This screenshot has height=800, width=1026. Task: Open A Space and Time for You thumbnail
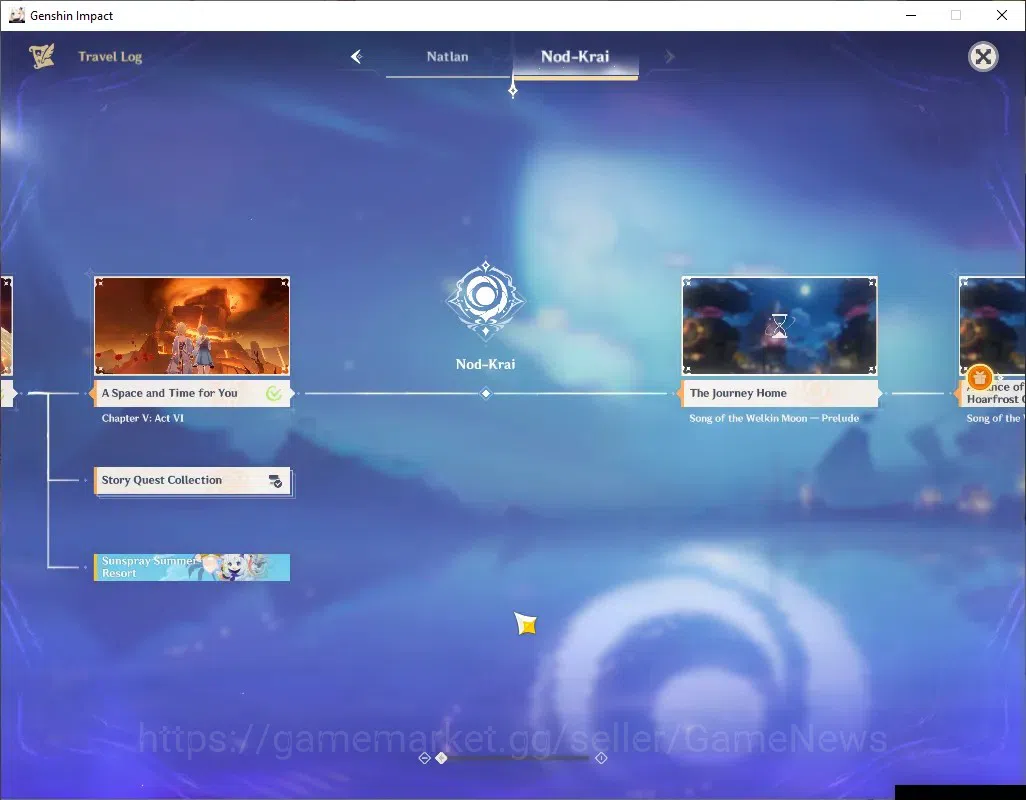click(x=192, y=326)
